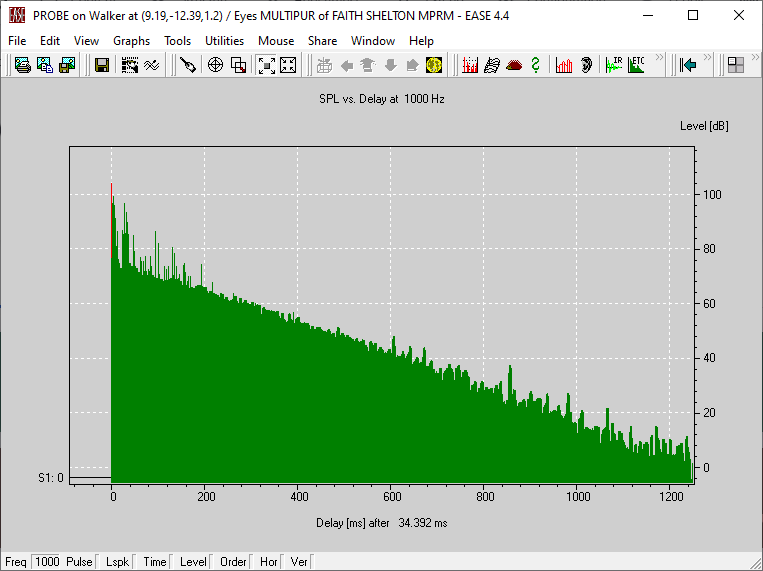
Task: Click the ETC energy time curve icon
Action: click(636, 65)
